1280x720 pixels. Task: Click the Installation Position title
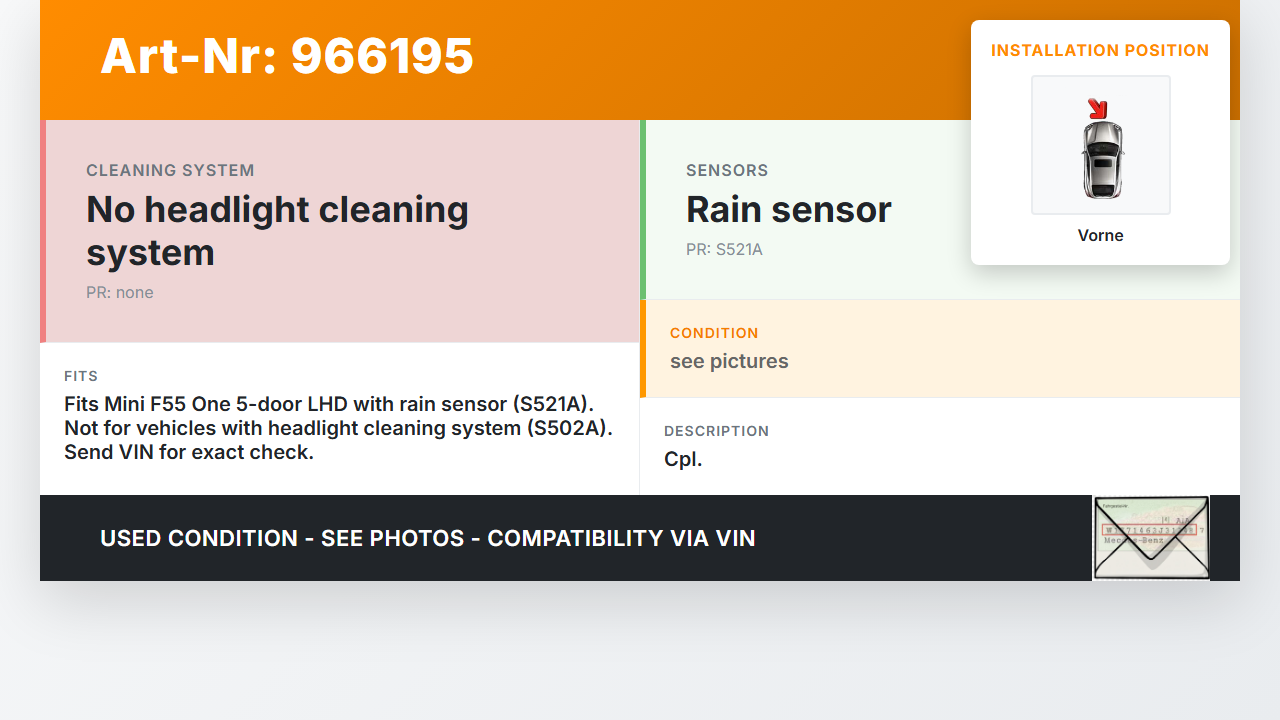[x=1100, y=50]
